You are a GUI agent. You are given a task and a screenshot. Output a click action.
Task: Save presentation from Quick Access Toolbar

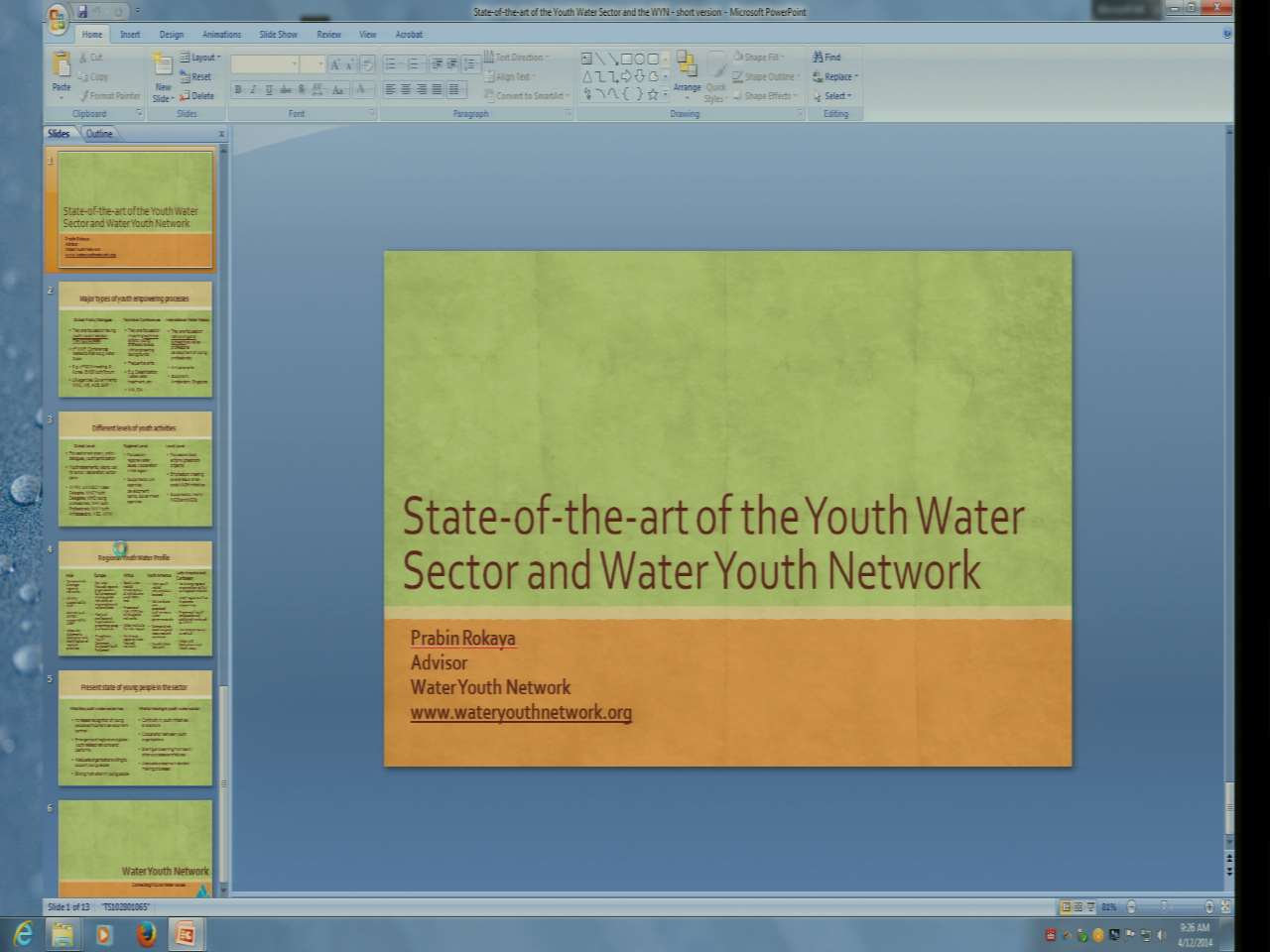click(x=82, y=12)
